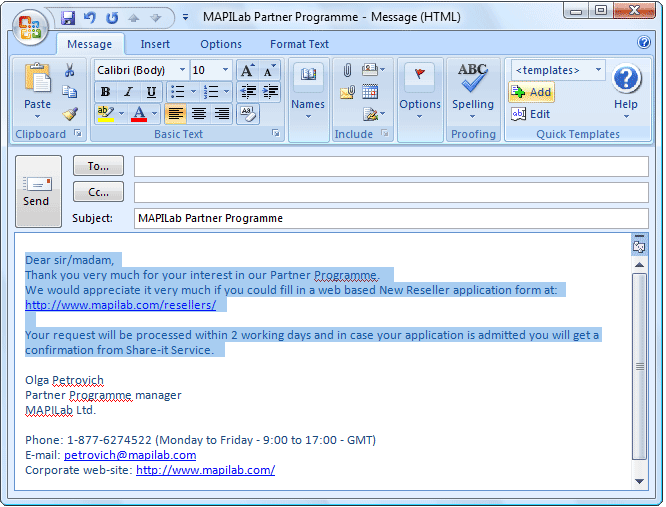Toggle italic formatting
The width and height of the screenshot is (666, 507).
(x=128, y=92)
